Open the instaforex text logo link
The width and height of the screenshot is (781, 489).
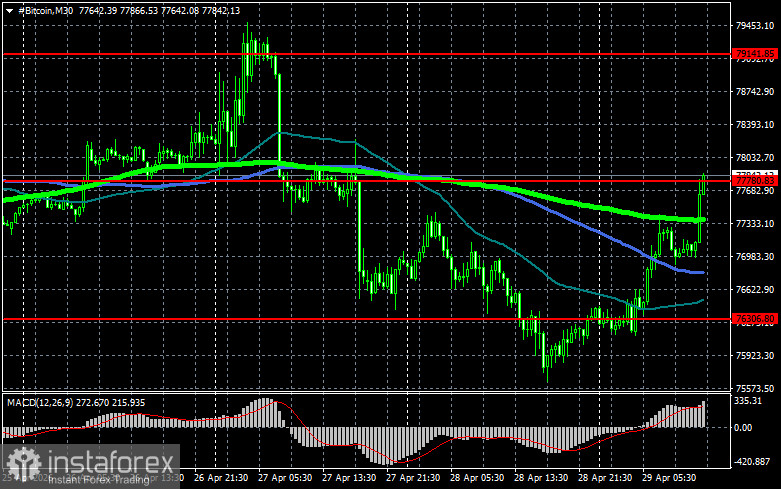click(x=110, y=463)
